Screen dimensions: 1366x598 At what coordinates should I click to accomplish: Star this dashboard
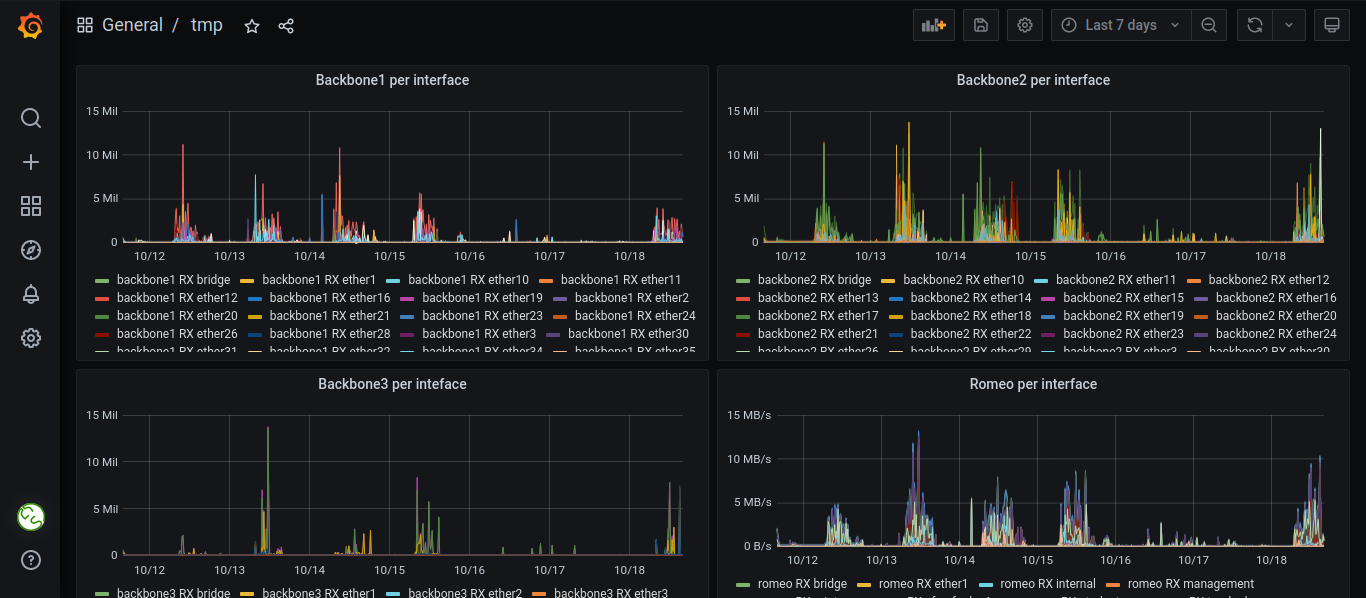(x=251, y=25)
